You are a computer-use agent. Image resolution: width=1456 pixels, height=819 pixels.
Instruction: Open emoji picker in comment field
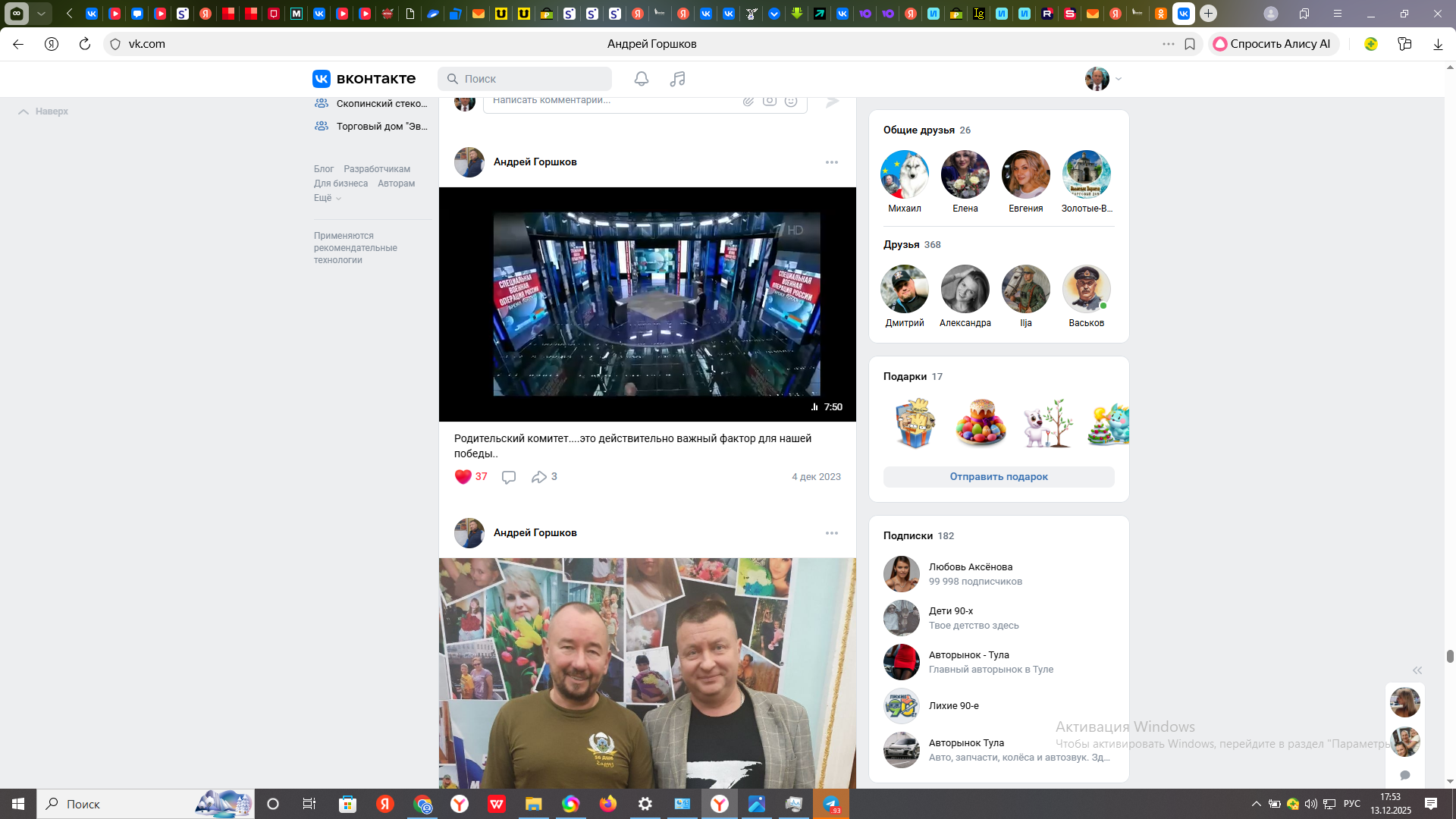[x=791, y=101]
